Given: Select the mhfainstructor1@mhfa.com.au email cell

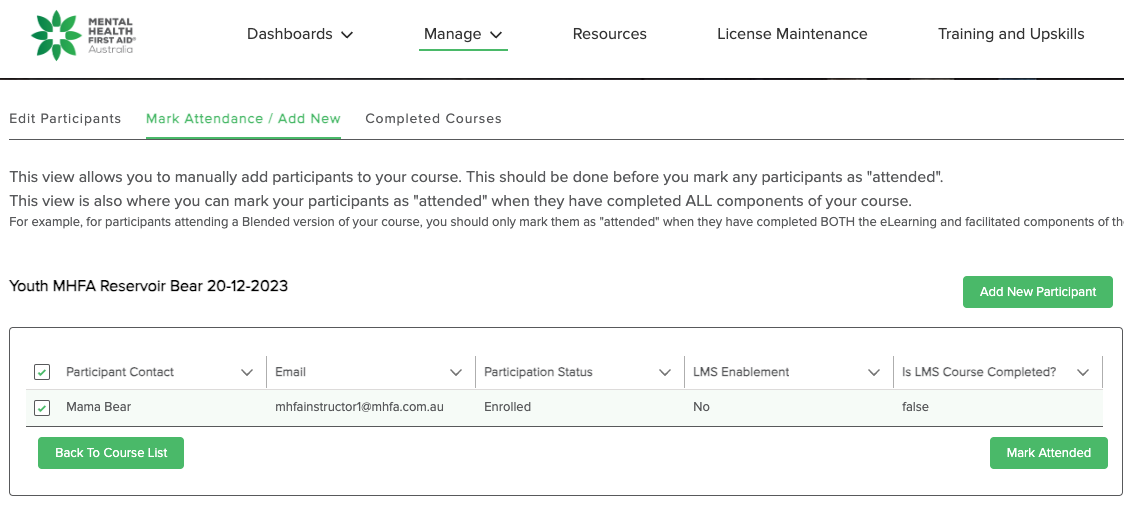Looking at the screenshot, I should 359,407.
